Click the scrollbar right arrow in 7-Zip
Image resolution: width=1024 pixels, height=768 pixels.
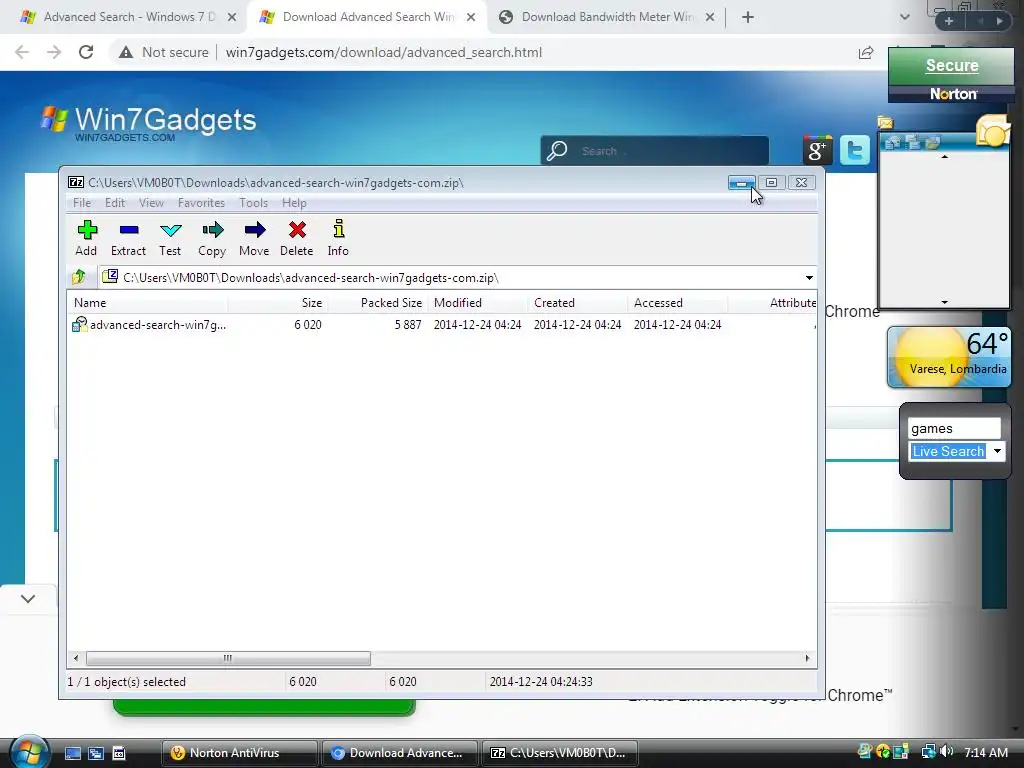(807, 658)
